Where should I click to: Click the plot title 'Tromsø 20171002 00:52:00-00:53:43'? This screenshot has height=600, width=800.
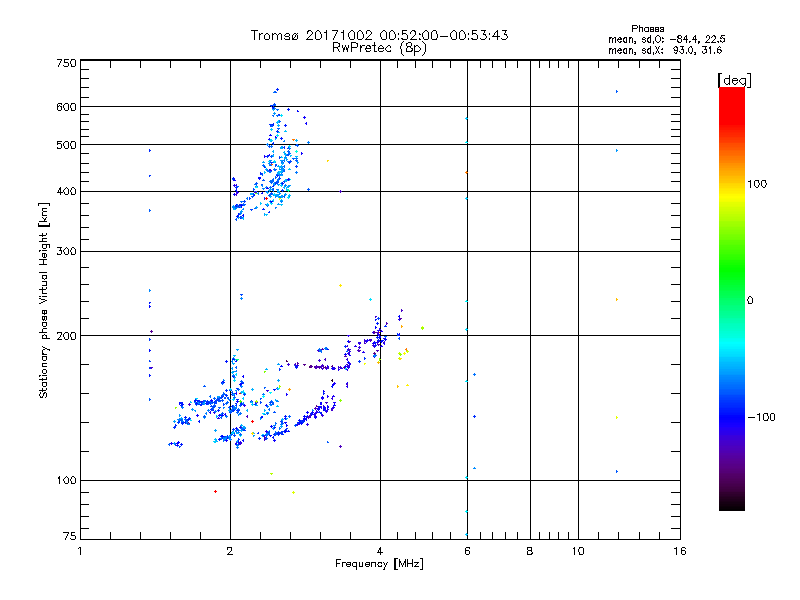click(379, 35)
